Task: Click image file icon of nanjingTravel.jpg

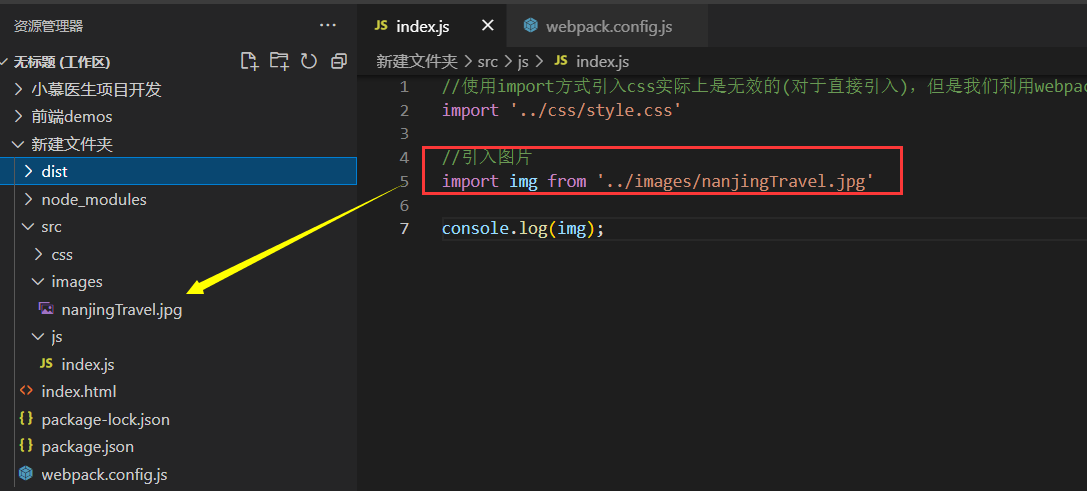Action: (46, 309)
